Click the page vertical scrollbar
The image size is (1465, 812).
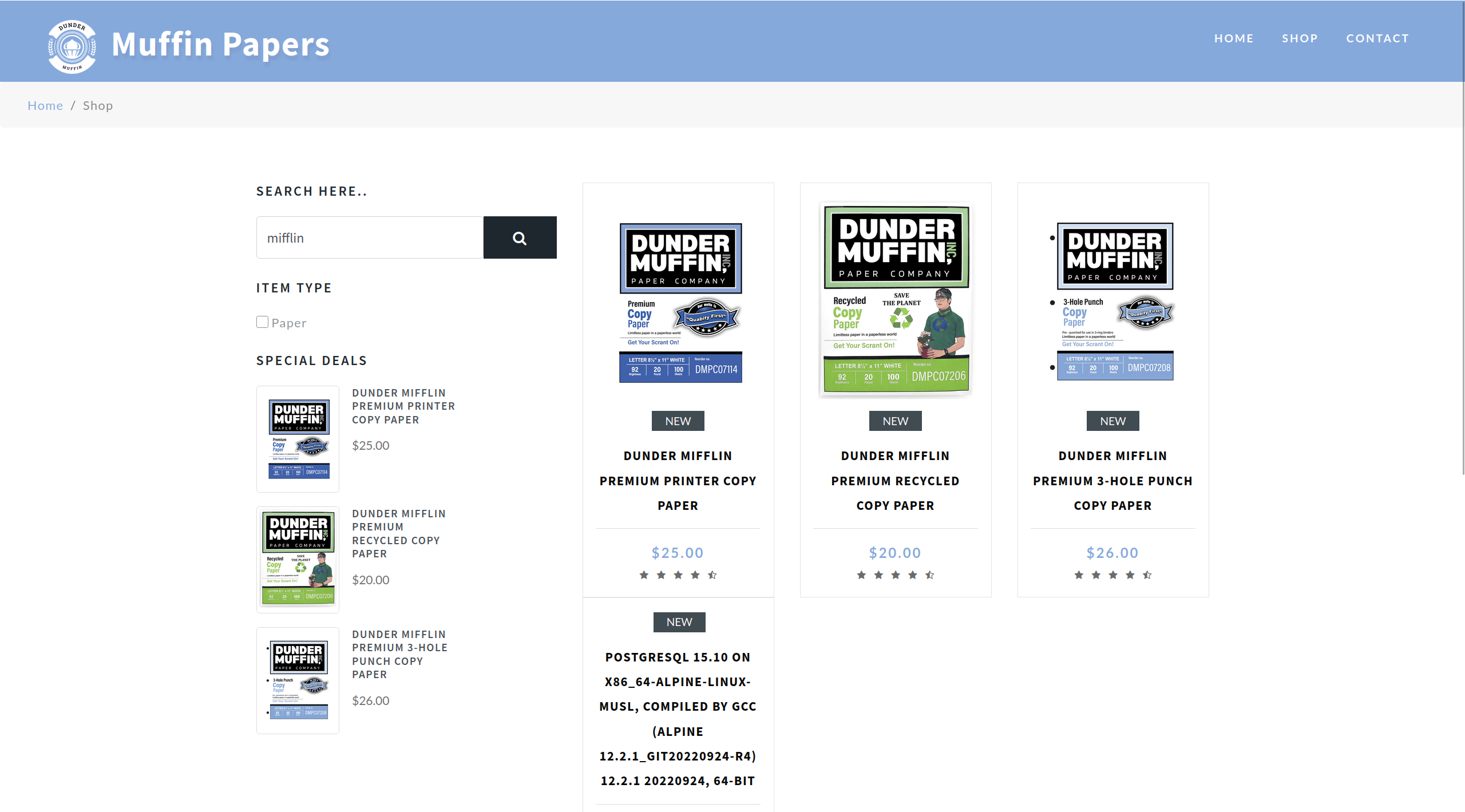(x=1463, y=237)
